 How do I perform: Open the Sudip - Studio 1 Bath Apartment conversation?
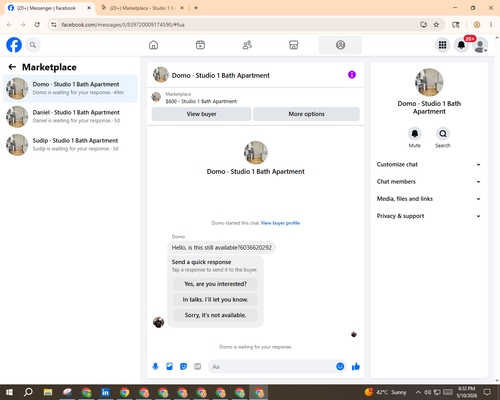tap(70, 145)
